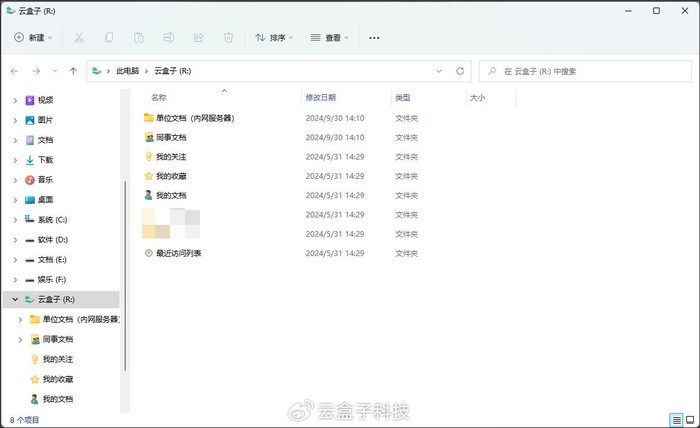The width and height of the screenshot is (700, 428).
Task: Switch to large icons view in status bar
Action: tap(690, 420)
